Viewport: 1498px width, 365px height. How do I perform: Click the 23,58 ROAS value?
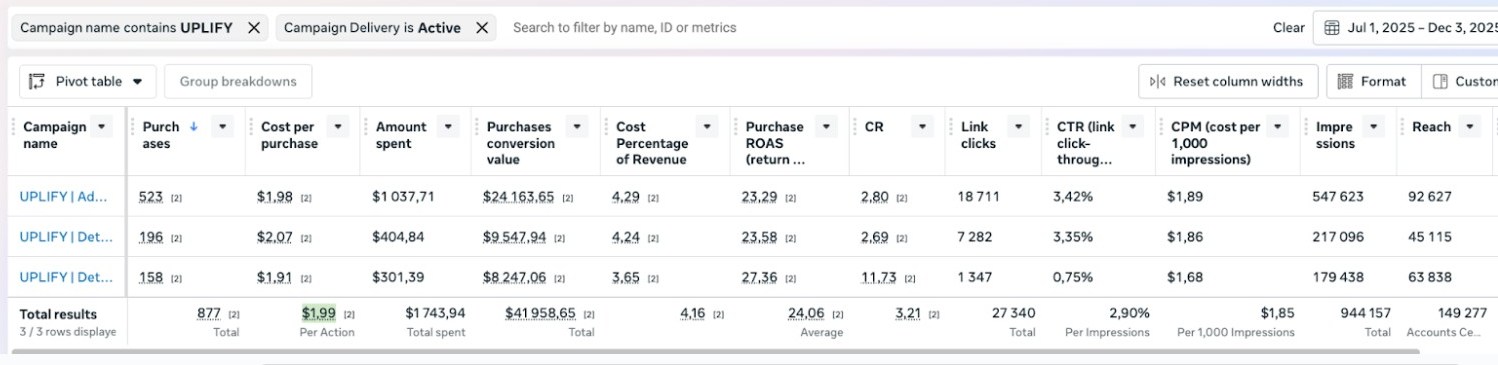[x=759, y=237]
